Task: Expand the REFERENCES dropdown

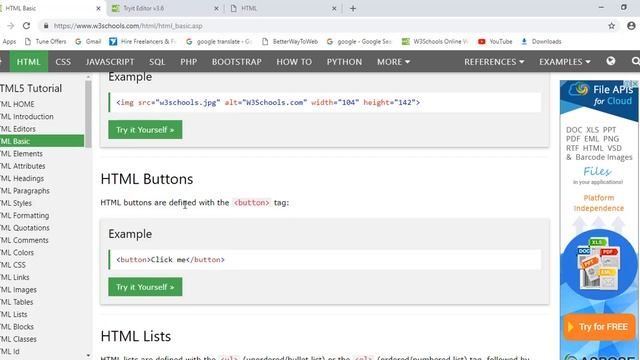Action: (x=494, y=62)
